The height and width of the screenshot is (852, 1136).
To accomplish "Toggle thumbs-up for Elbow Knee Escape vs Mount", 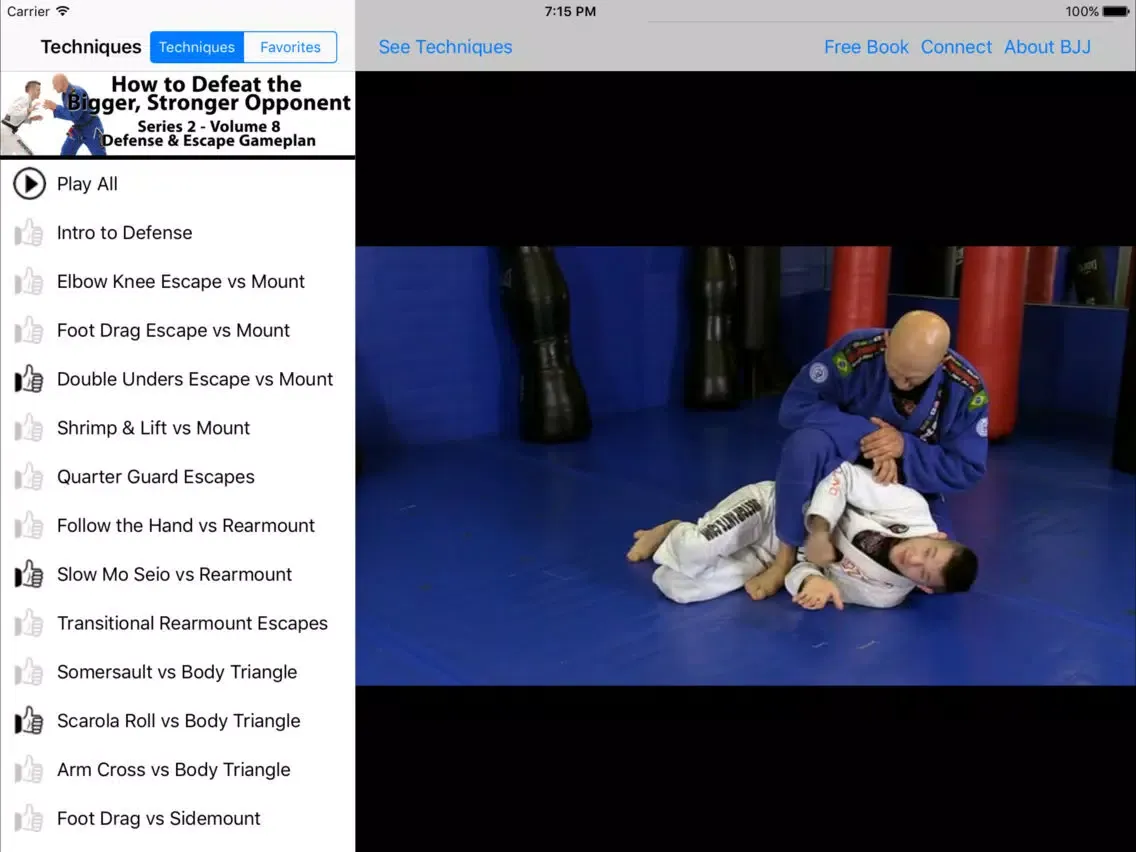I will (29, 282).
